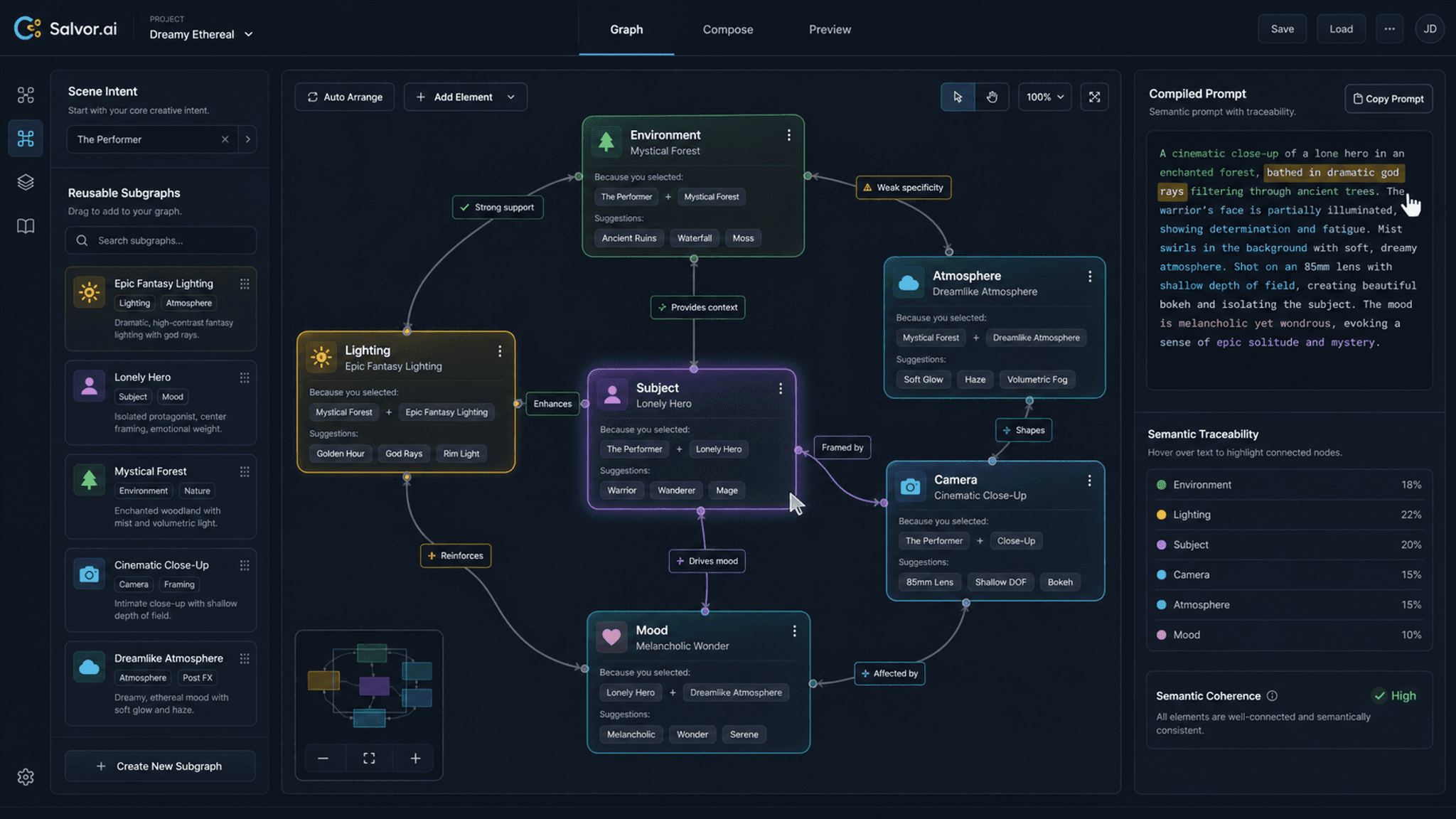
Task: Select the Volumetric Fog suggestion chip
Action: click(1037, 380)
